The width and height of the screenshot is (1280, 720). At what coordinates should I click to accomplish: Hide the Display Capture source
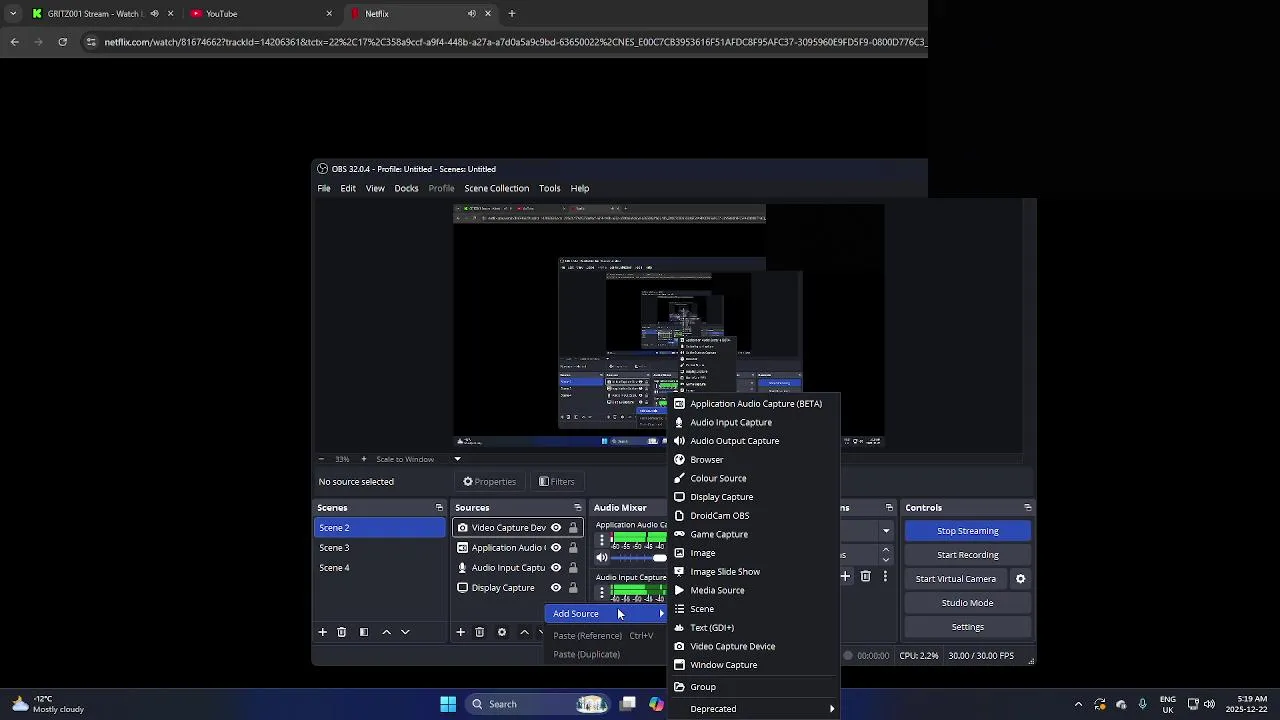[x=556, y=588]
